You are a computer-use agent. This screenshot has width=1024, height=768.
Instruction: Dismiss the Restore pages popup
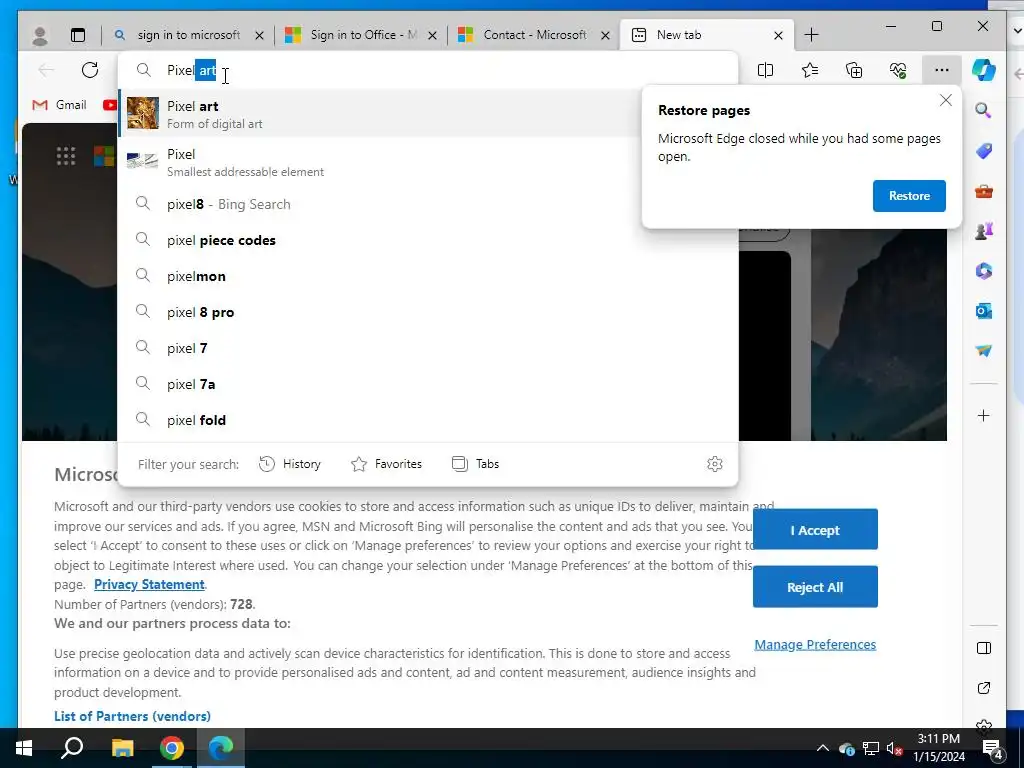946,101
